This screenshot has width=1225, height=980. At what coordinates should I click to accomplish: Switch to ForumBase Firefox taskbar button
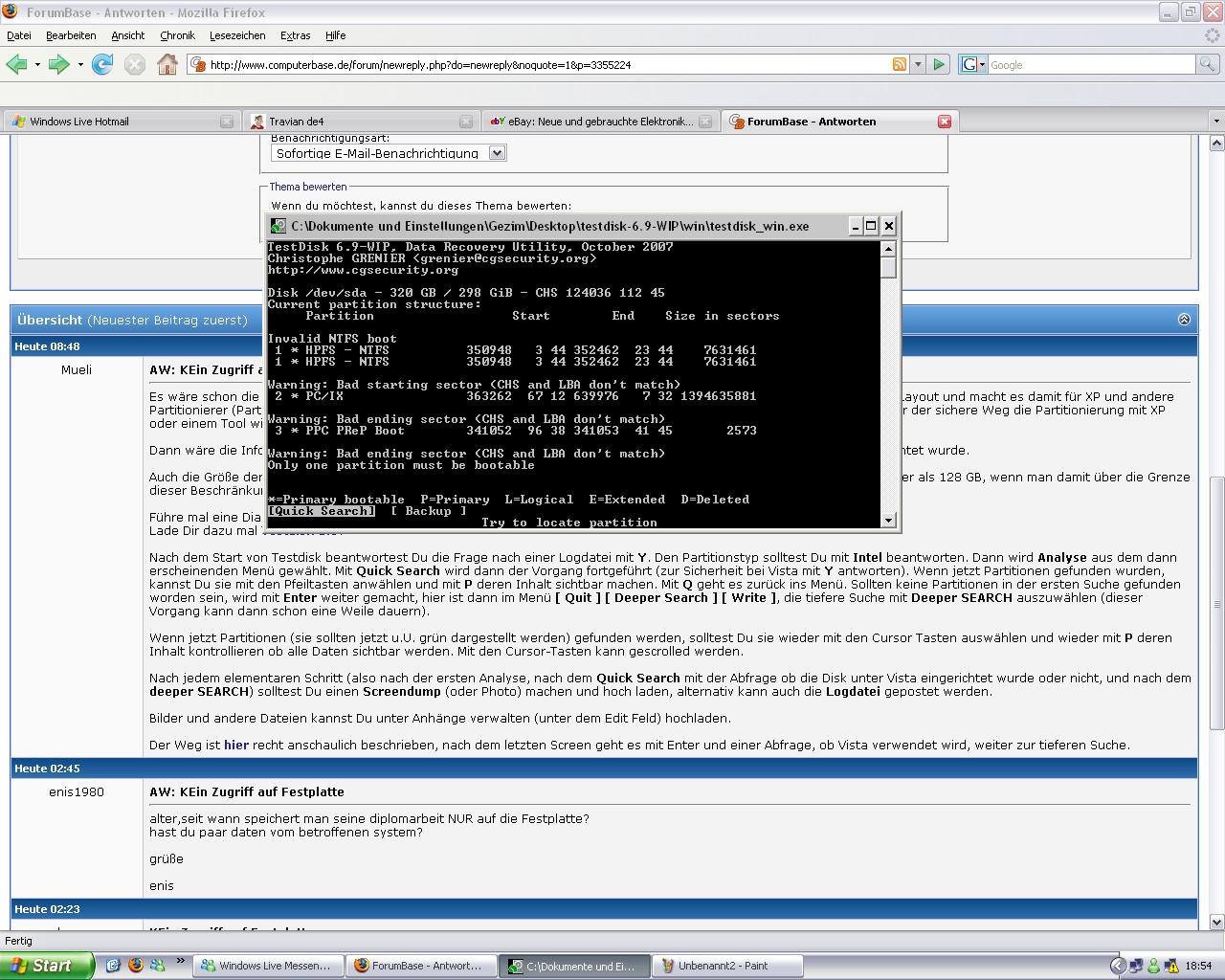tap(420, 966)
